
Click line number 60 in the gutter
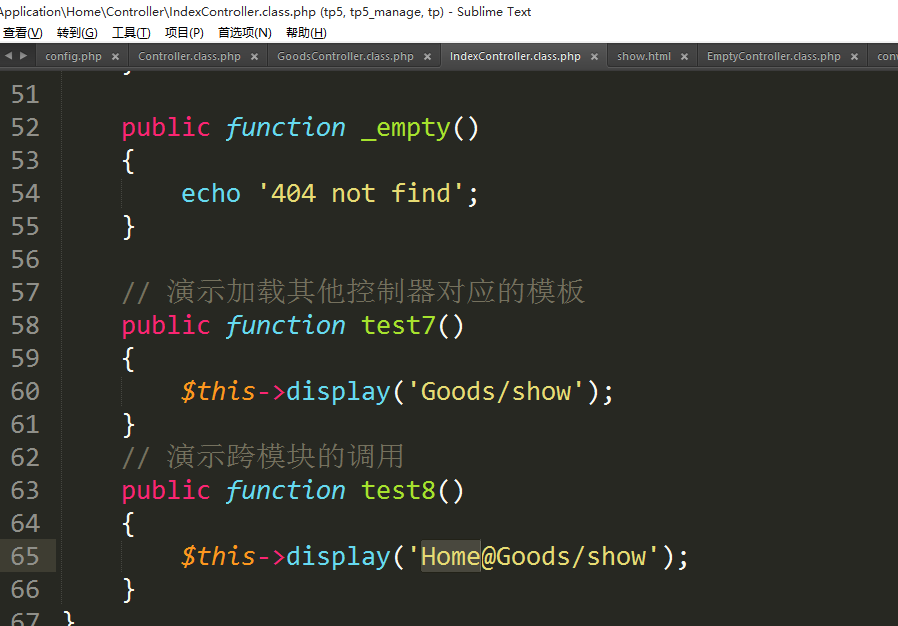pos(25,391)
